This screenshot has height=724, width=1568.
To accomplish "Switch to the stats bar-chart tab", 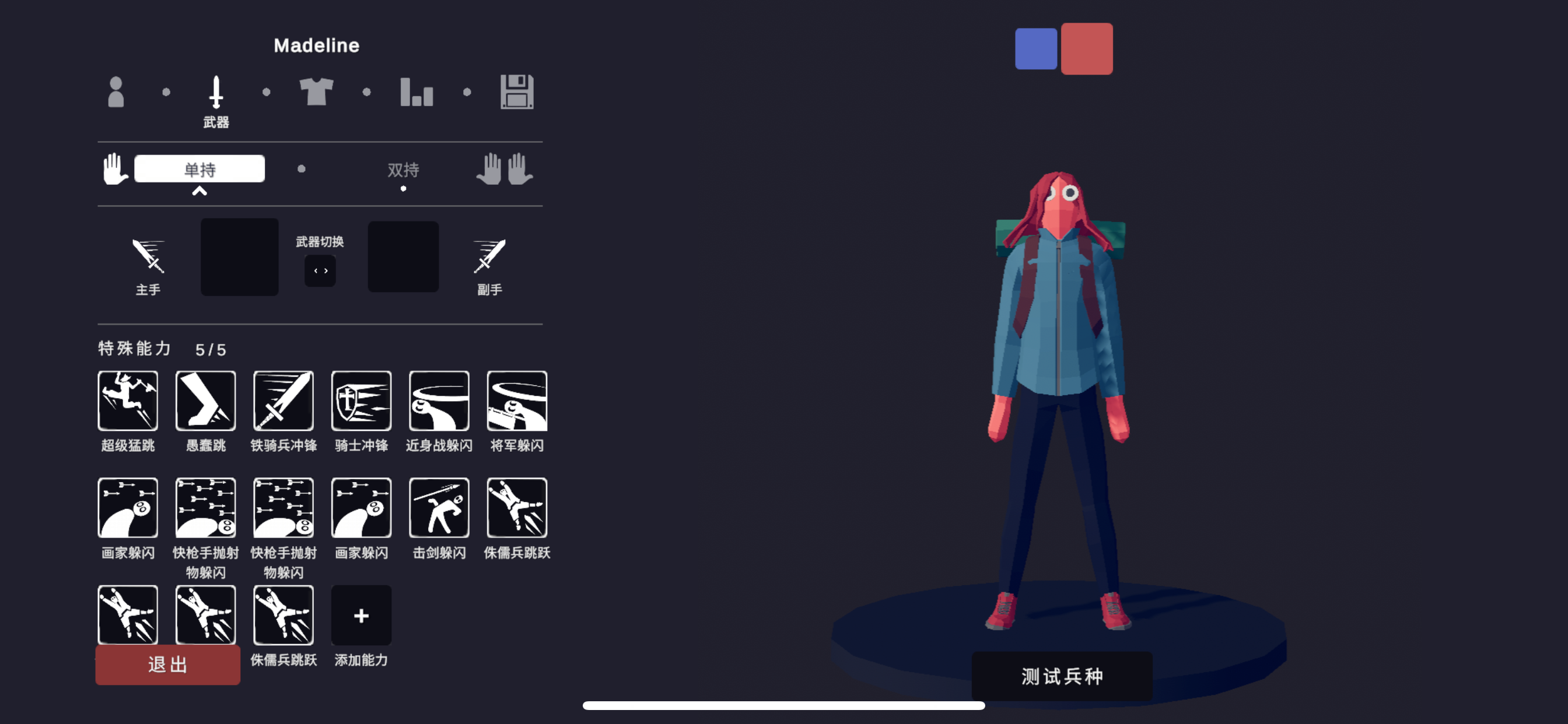I will [417, 92].
